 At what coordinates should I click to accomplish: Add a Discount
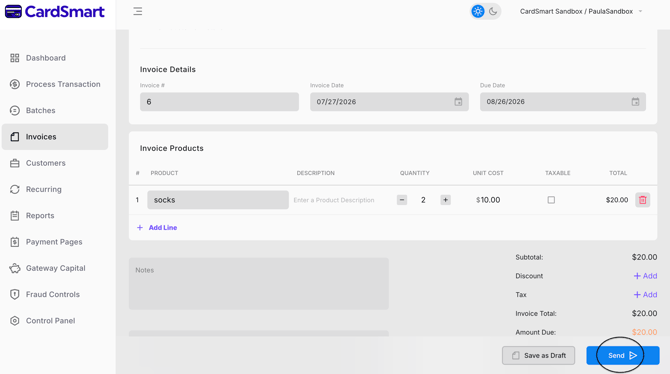pos(645,276)
